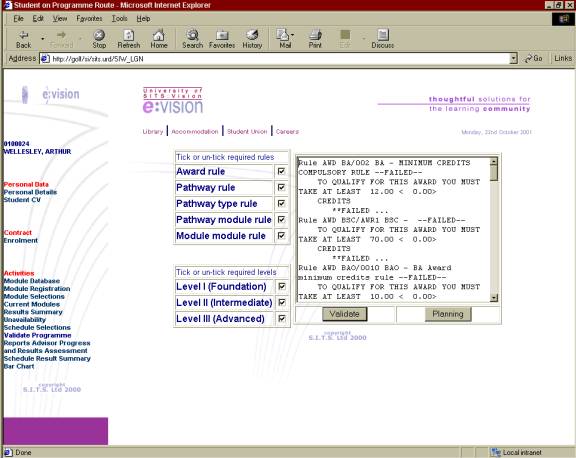Screen dimensions: 576x458
Task: Toggle Level II (Intermediate) checkbox
Action: [282, 302]
